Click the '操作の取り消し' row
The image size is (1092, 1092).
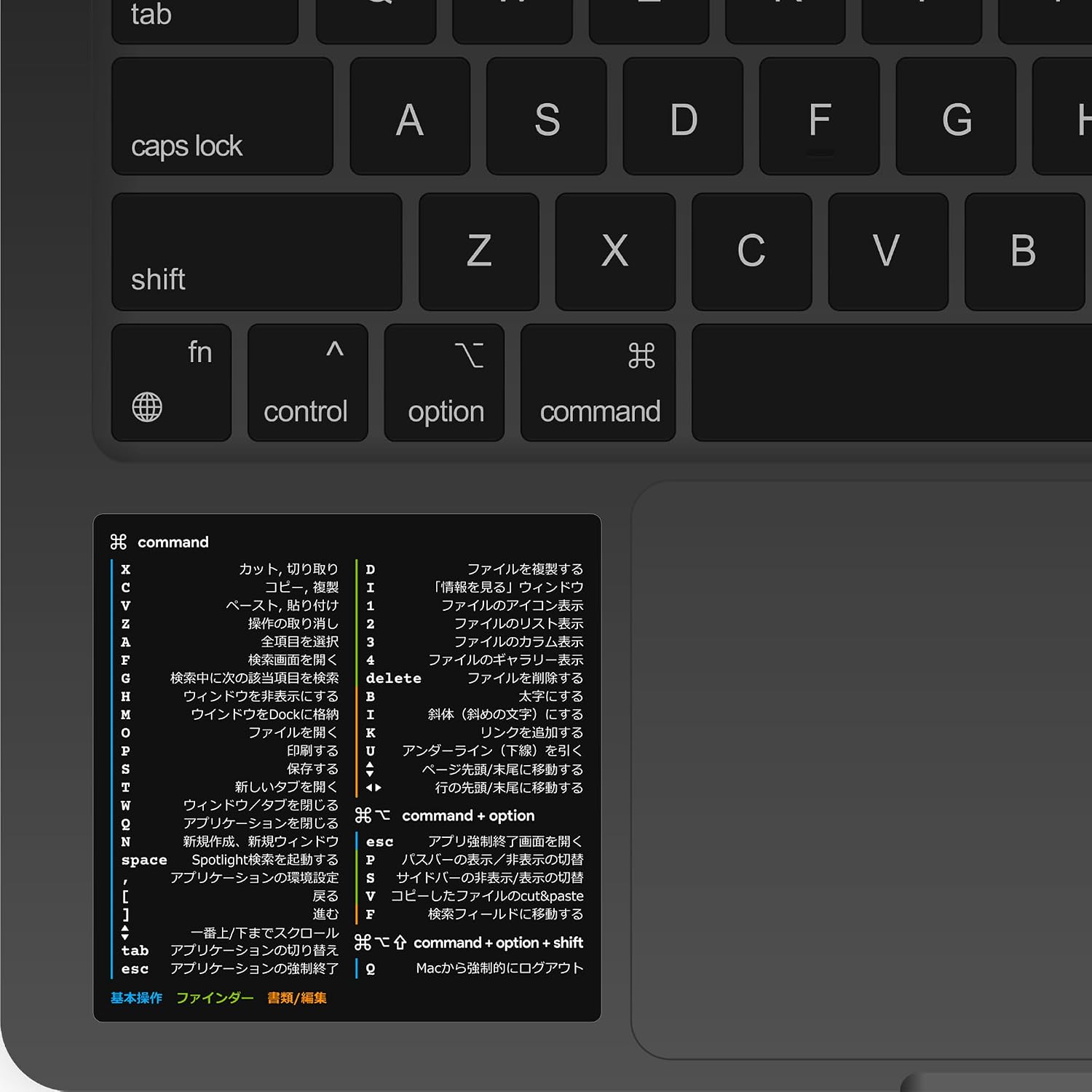(x=229, y=624)
